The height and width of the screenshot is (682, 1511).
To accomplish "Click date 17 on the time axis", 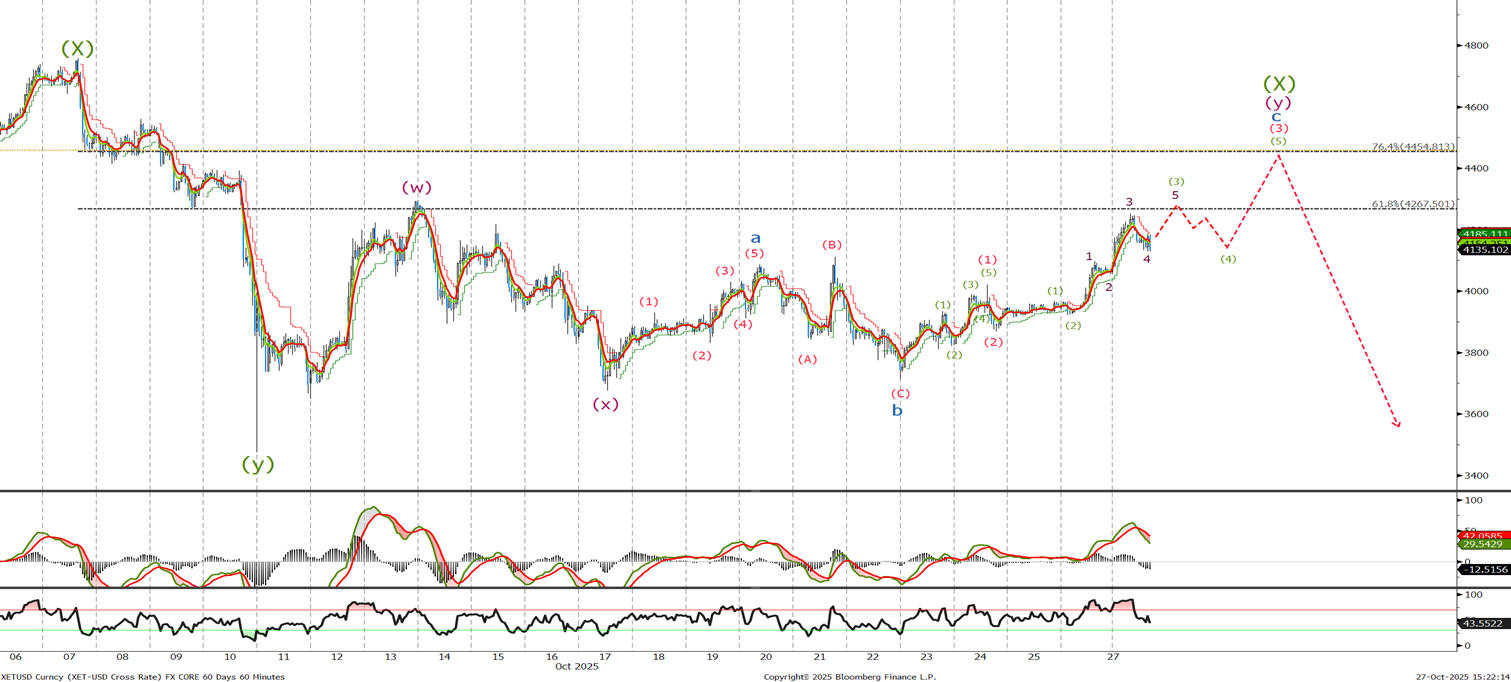I will (605, 657).
